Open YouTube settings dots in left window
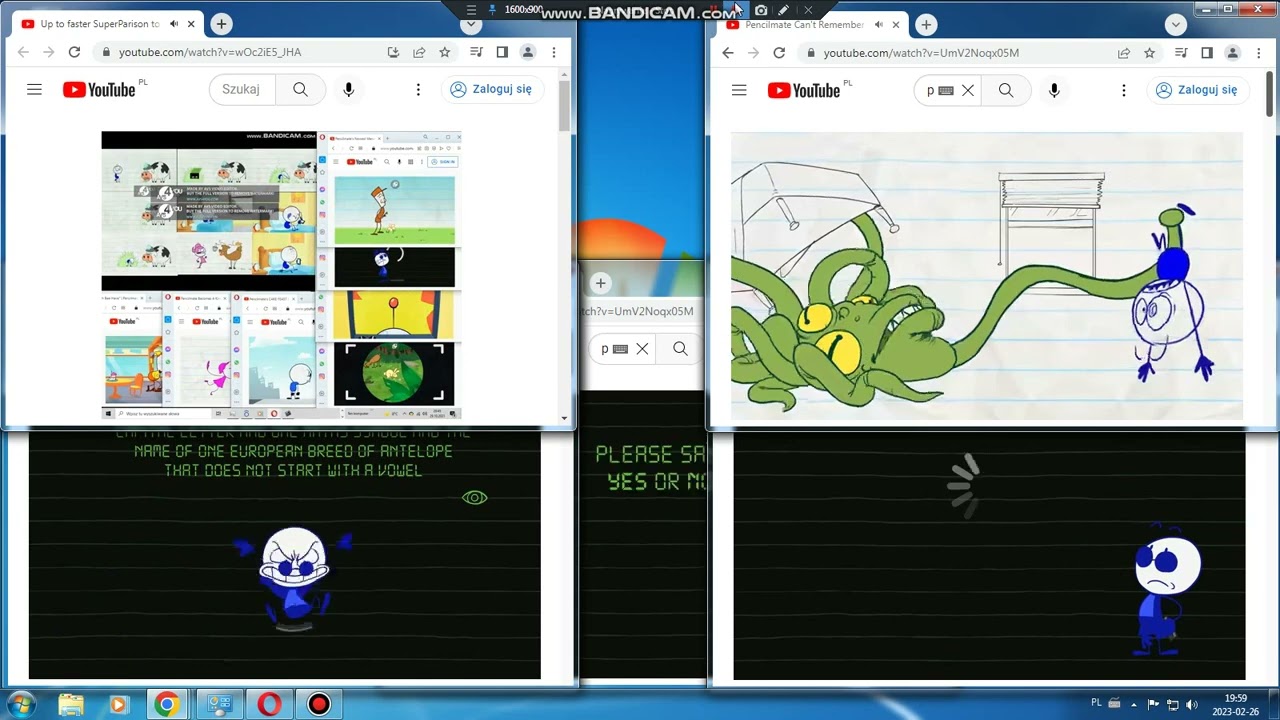Screen dimensions: 1280x720 [x=418, y=89]
